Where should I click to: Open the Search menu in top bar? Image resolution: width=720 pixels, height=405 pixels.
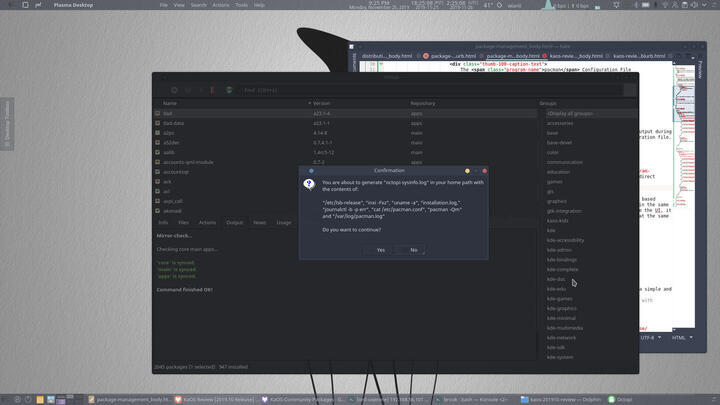[x=198, y=5]
